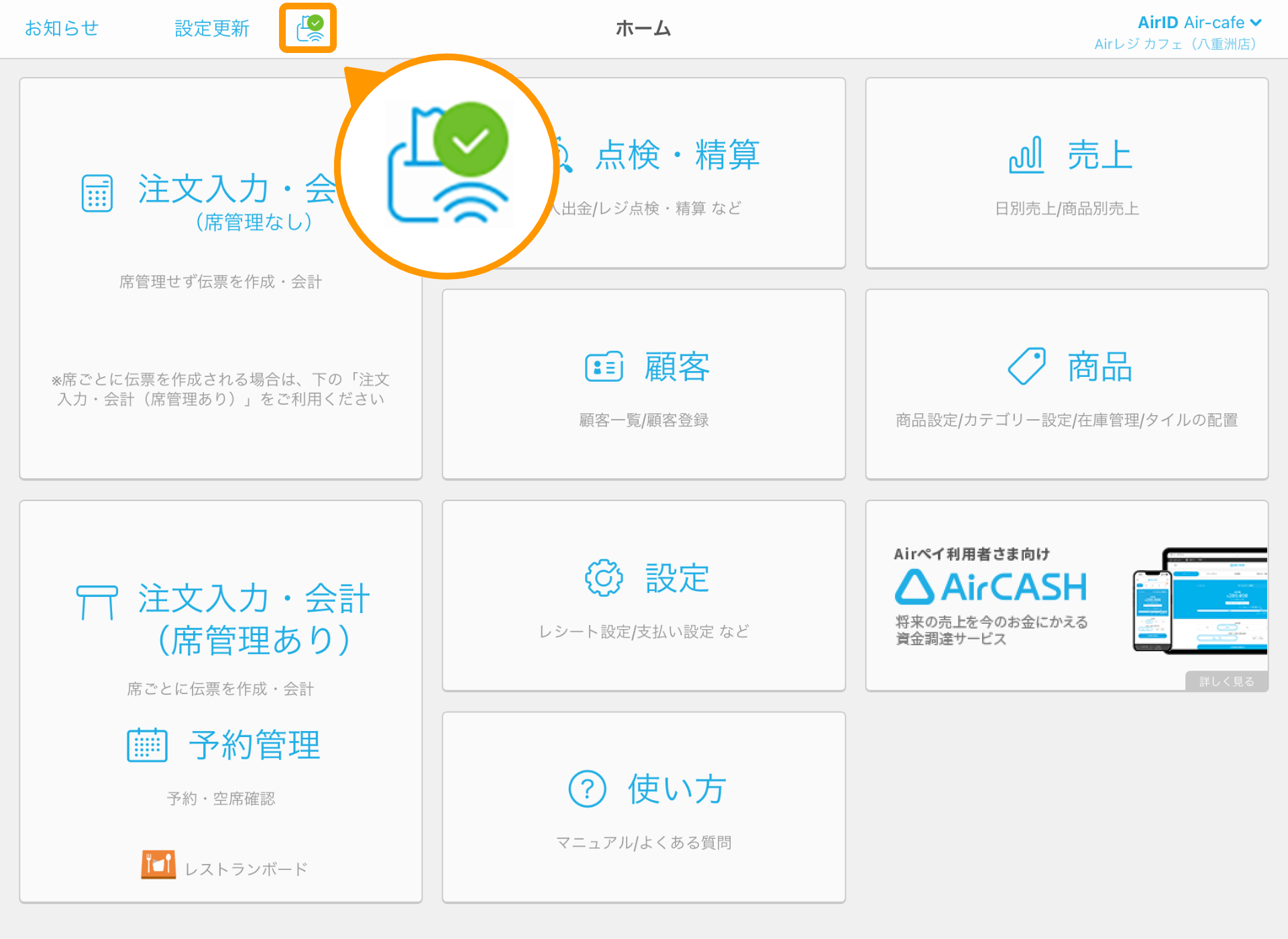The width and height of the screenshot is (1288, 939).
Task: Click the orange レストランボード icon
Action: click(158, 864)
